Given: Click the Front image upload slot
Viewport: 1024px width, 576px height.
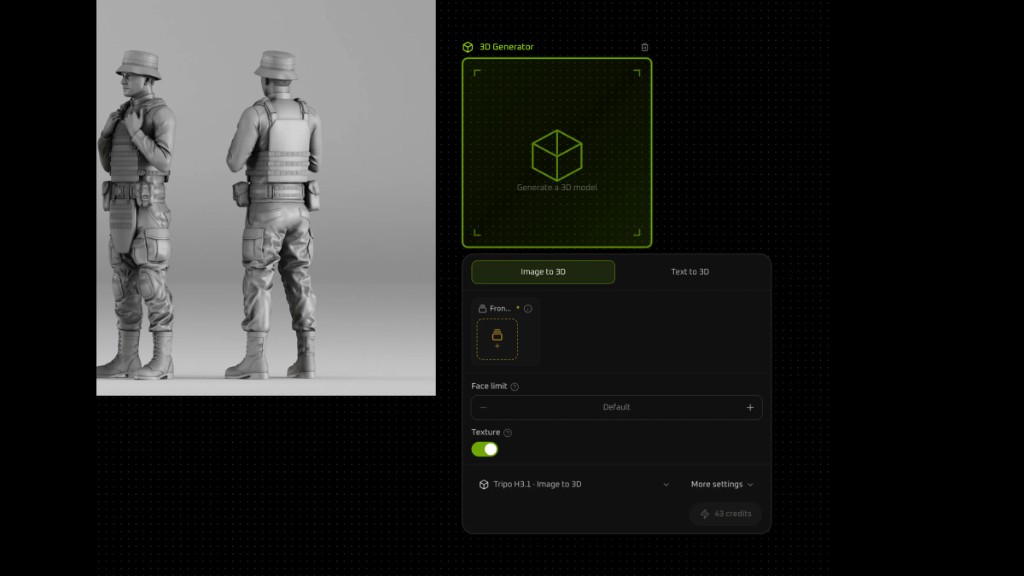Looking at the screenshot, I should (x=497, y=339).
